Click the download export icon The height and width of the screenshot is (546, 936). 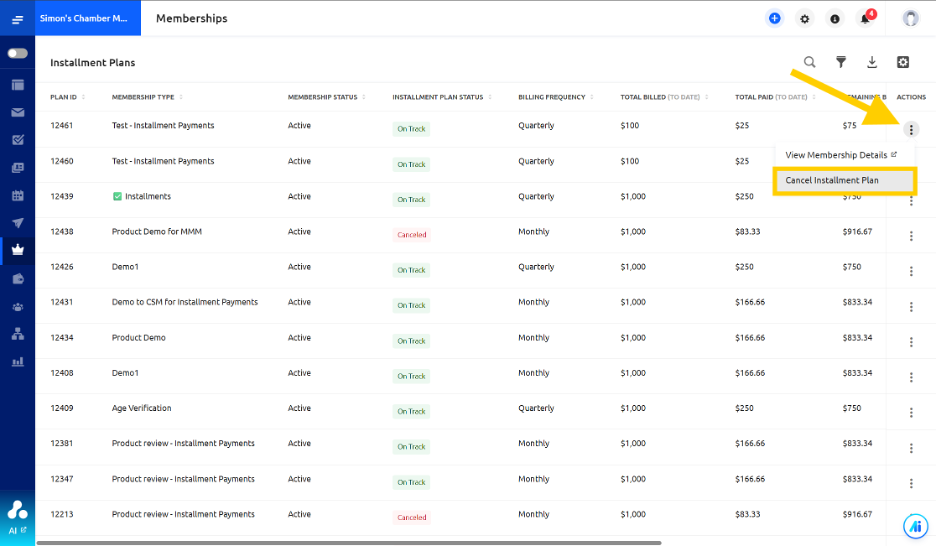tap(872, 62)
